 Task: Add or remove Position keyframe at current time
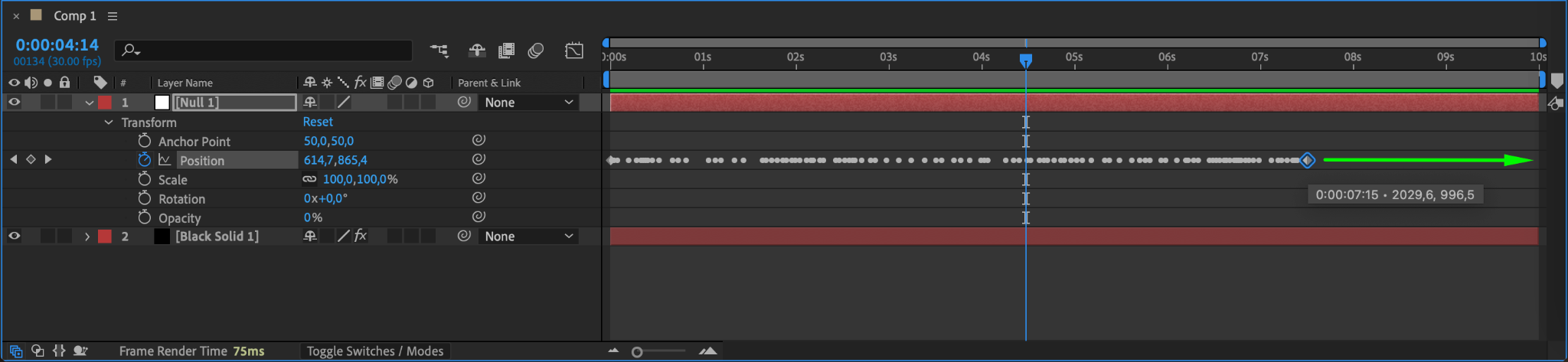(31, 159)
